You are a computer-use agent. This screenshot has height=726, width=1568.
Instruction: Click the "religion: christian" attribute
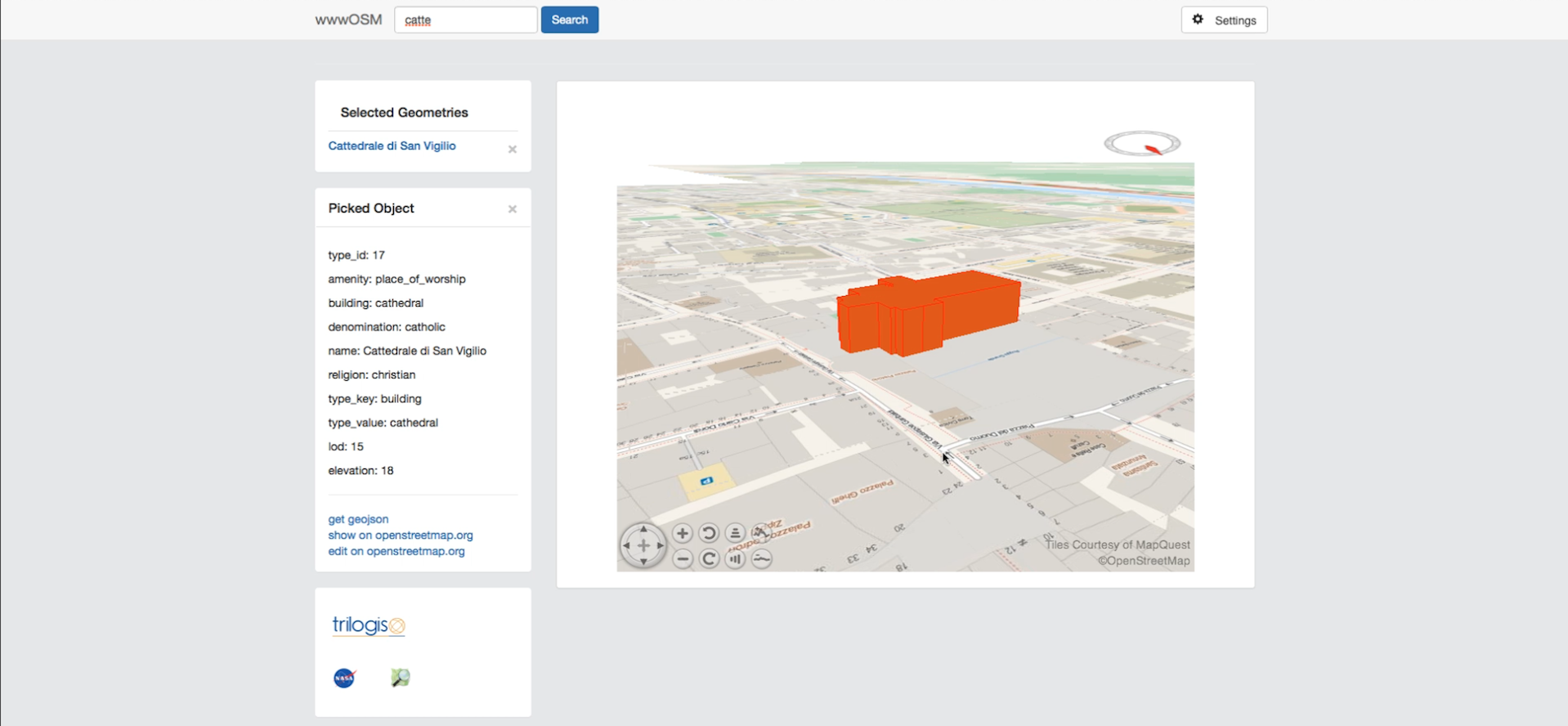(372, 375)
